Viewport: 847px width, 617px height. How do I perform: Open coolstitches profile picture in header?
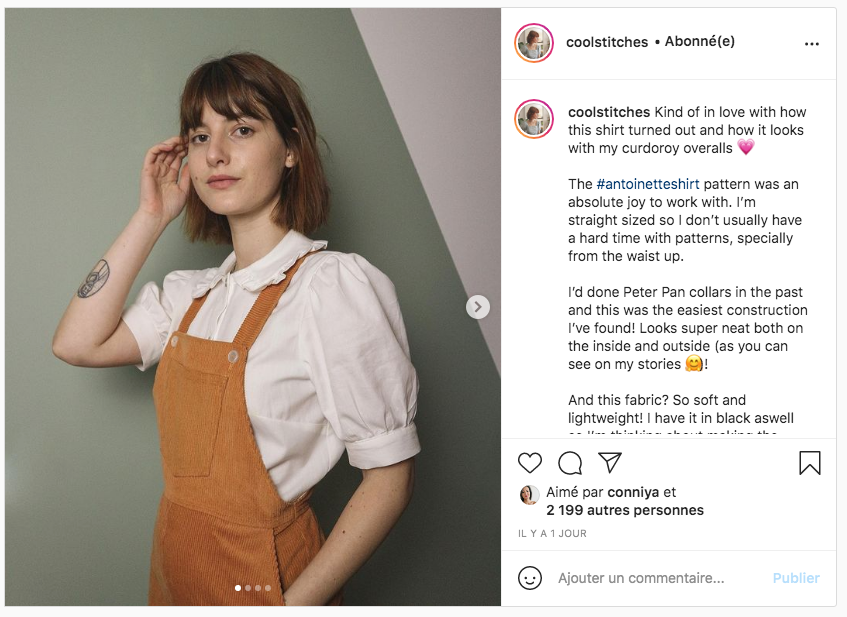(x=534, y=43)
